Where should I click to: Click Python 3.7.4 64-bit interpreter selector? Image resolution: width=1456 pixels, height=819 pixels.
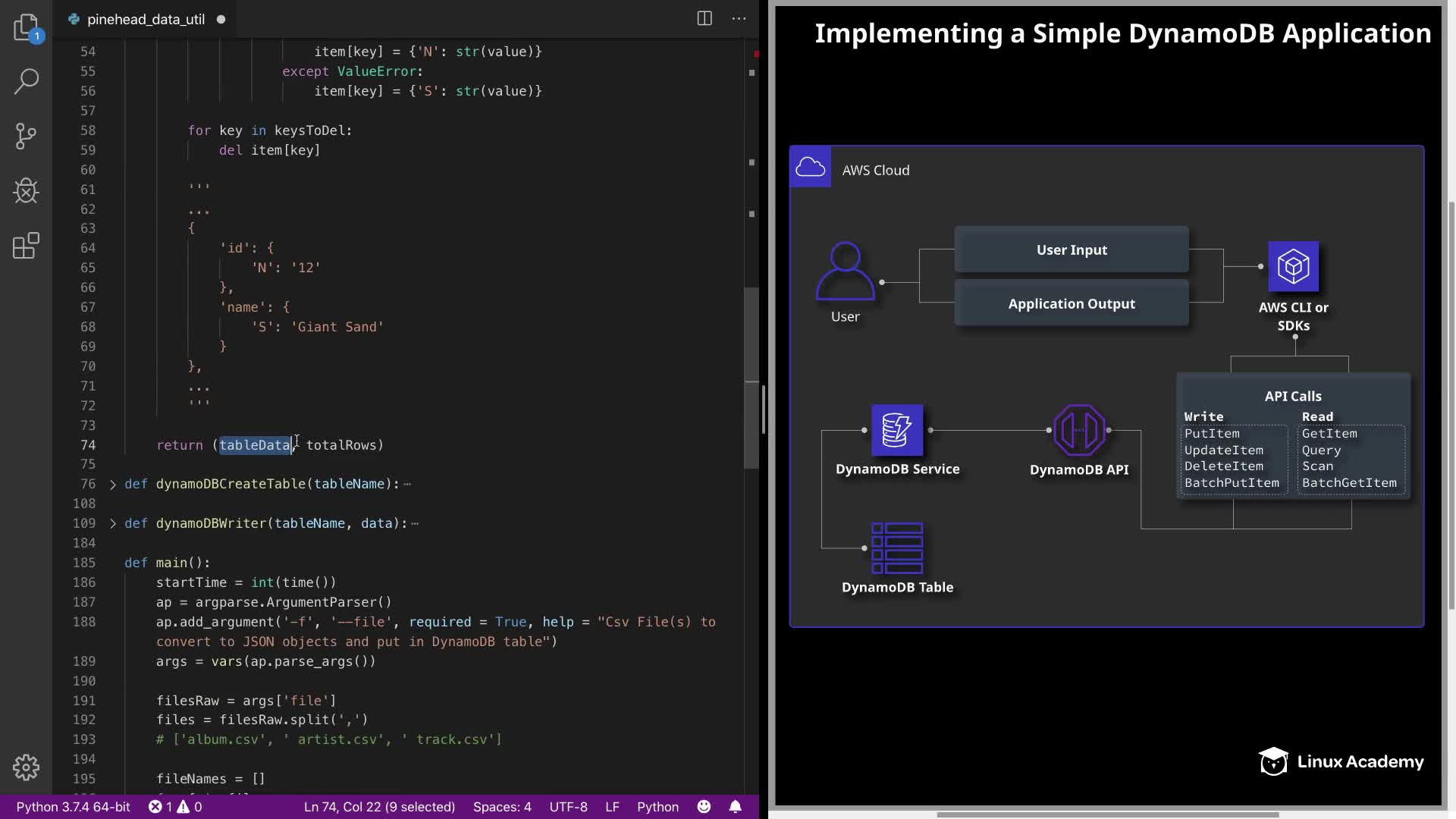coord(74,807)
